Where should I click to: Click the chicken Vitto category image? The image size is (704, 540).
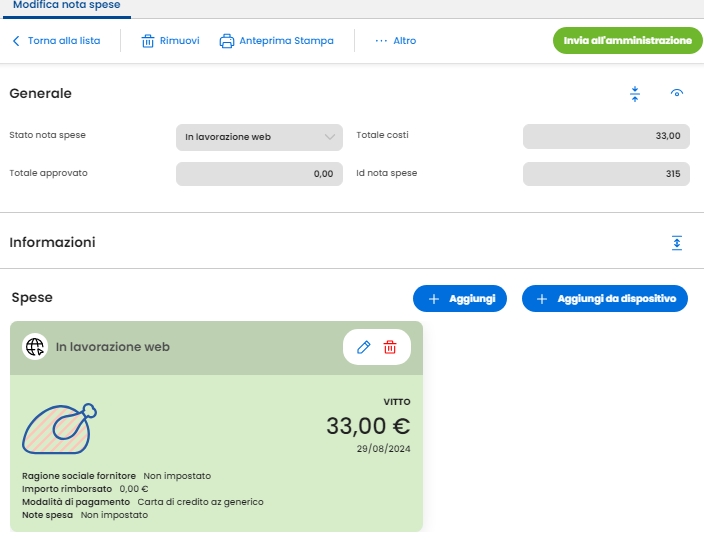pos(60,429)
